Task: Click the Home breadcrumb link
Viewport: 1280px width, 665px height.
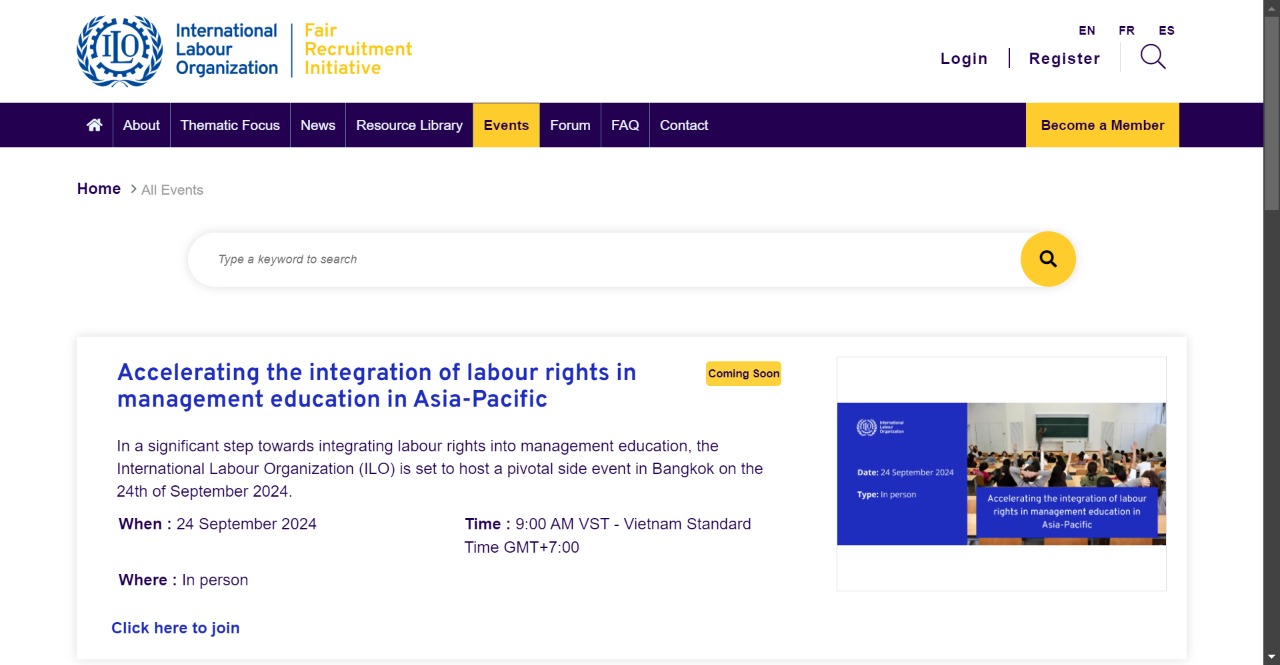Action: [x=99, y=189]
